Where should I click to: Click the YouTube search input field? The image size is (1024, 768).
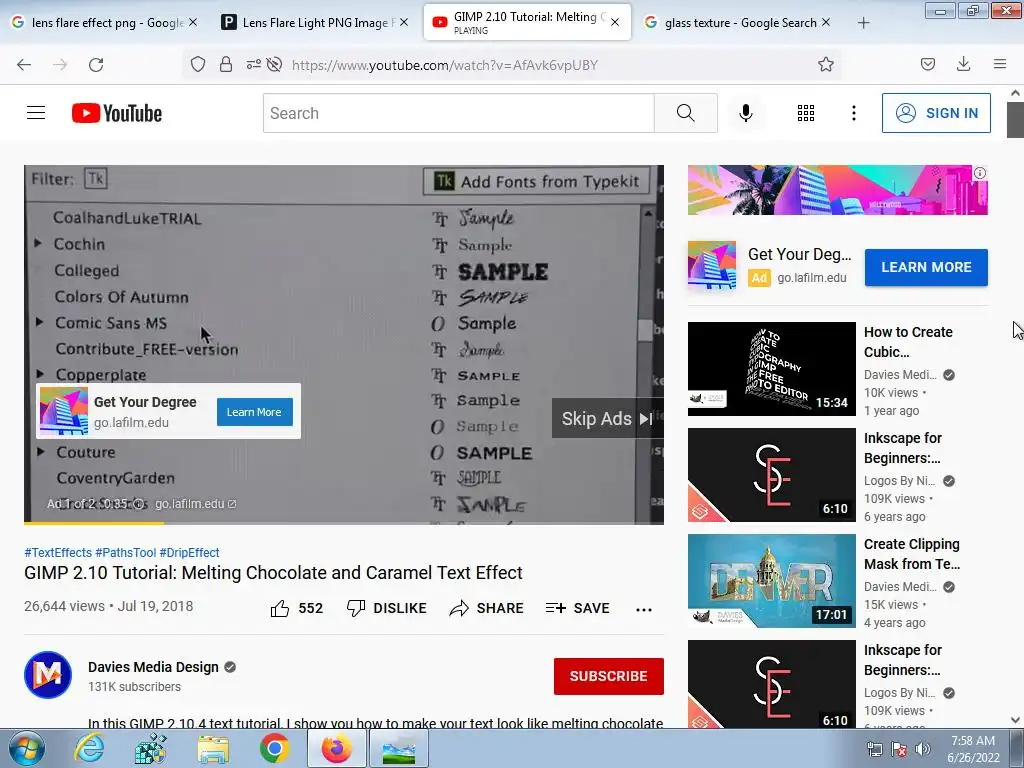[458, 113]
